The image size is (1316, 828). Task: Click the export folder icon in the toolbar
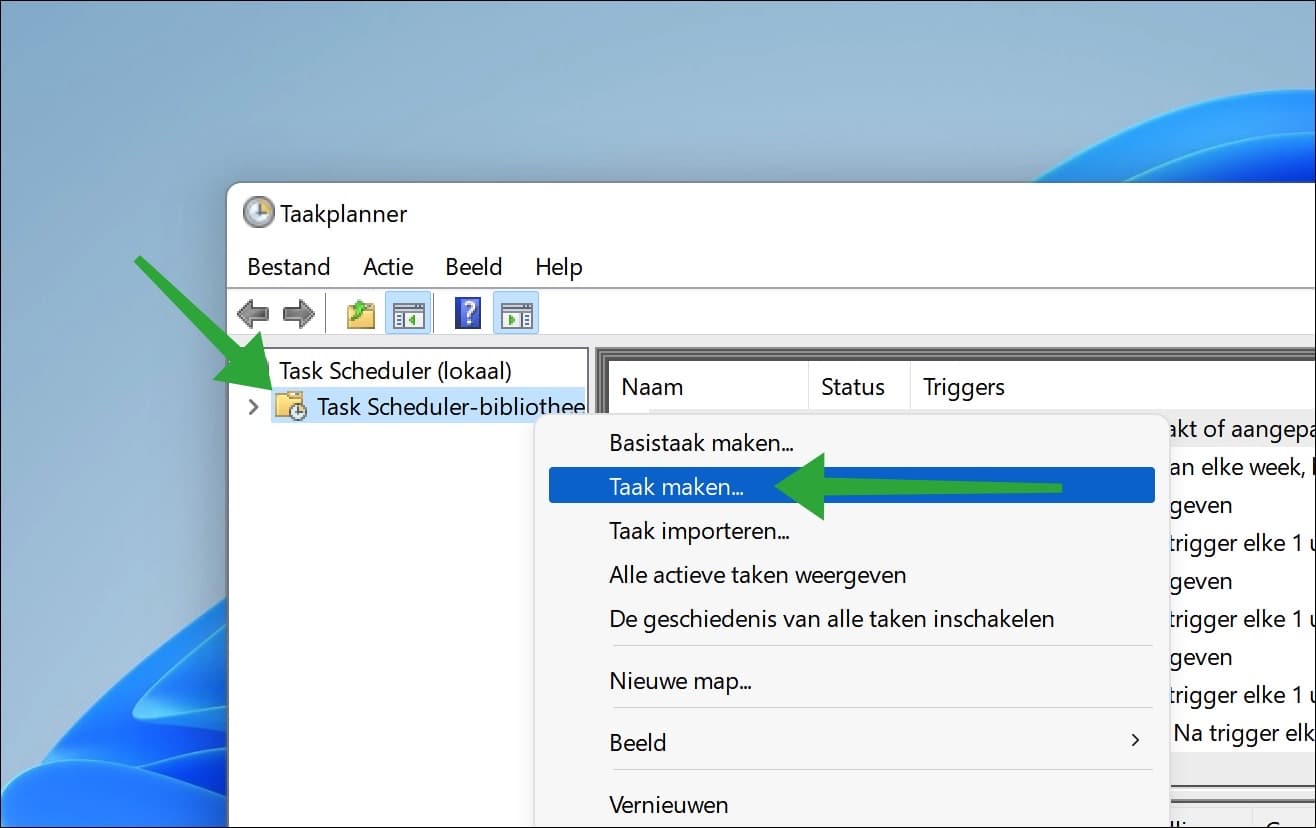[359, 312]
